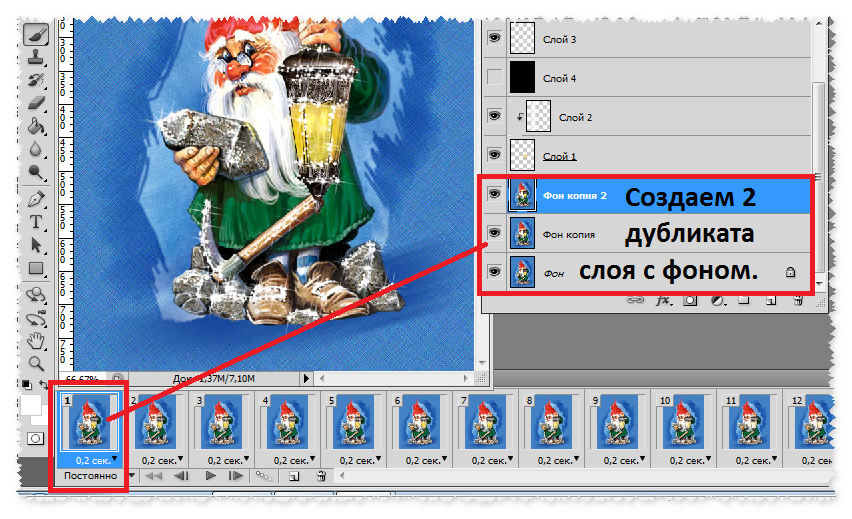Select Слой 2 layer thumbnail
Viewport: 852px width, 519px height.
[x=538, y=116]
